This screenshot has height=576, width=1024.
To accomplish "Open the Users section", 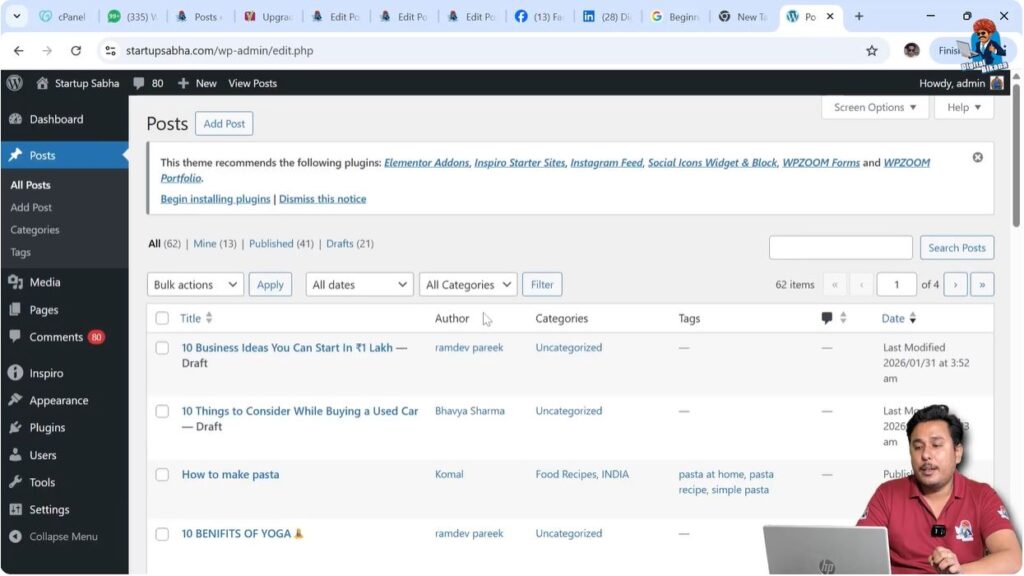I will coord(41,454).
